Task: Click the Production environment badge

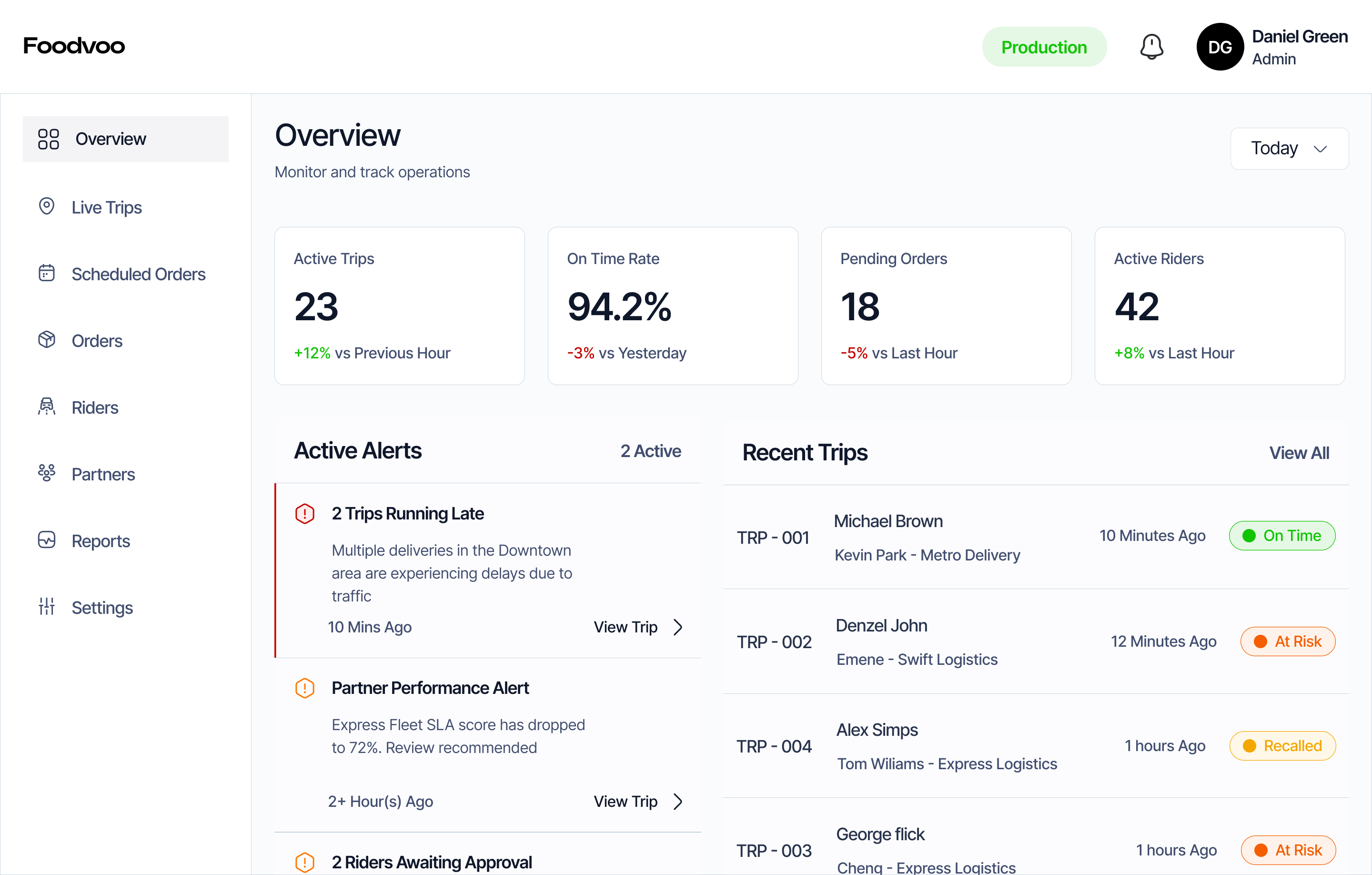Action: coord(1044,47)
